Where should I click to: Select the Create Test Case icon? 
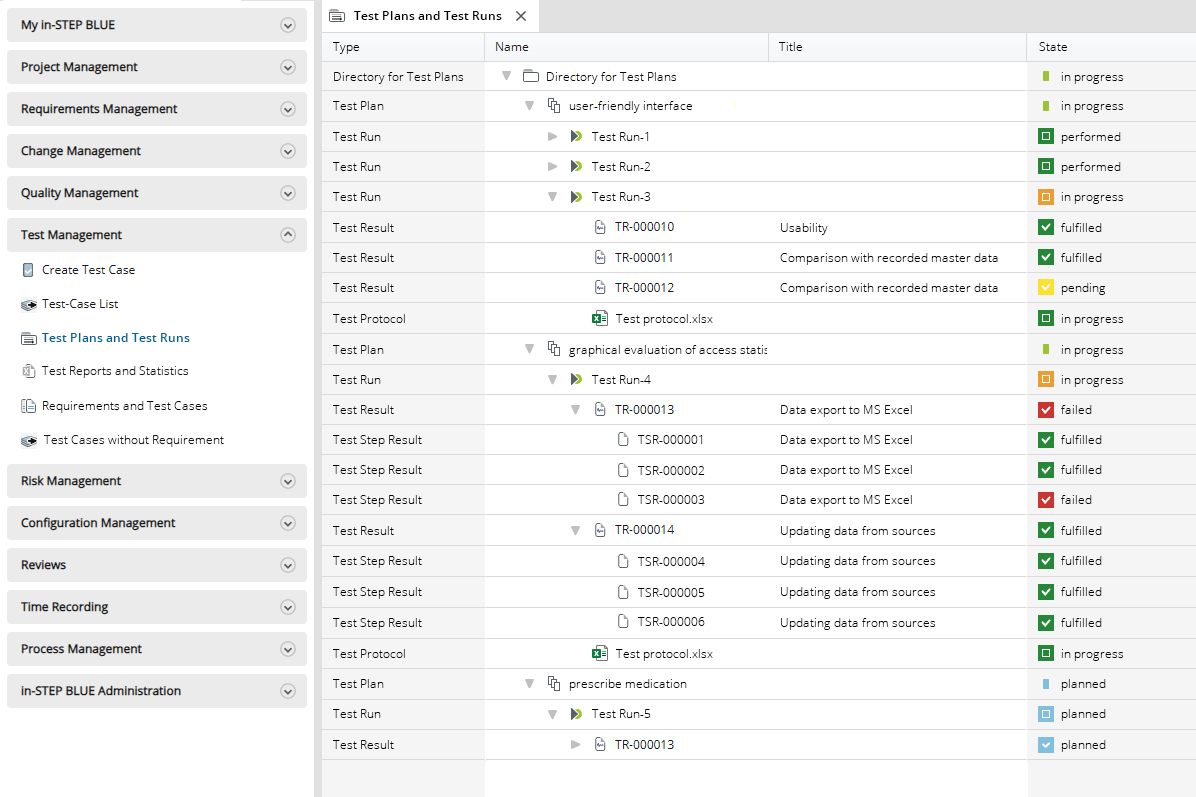[x=29, y=269]
